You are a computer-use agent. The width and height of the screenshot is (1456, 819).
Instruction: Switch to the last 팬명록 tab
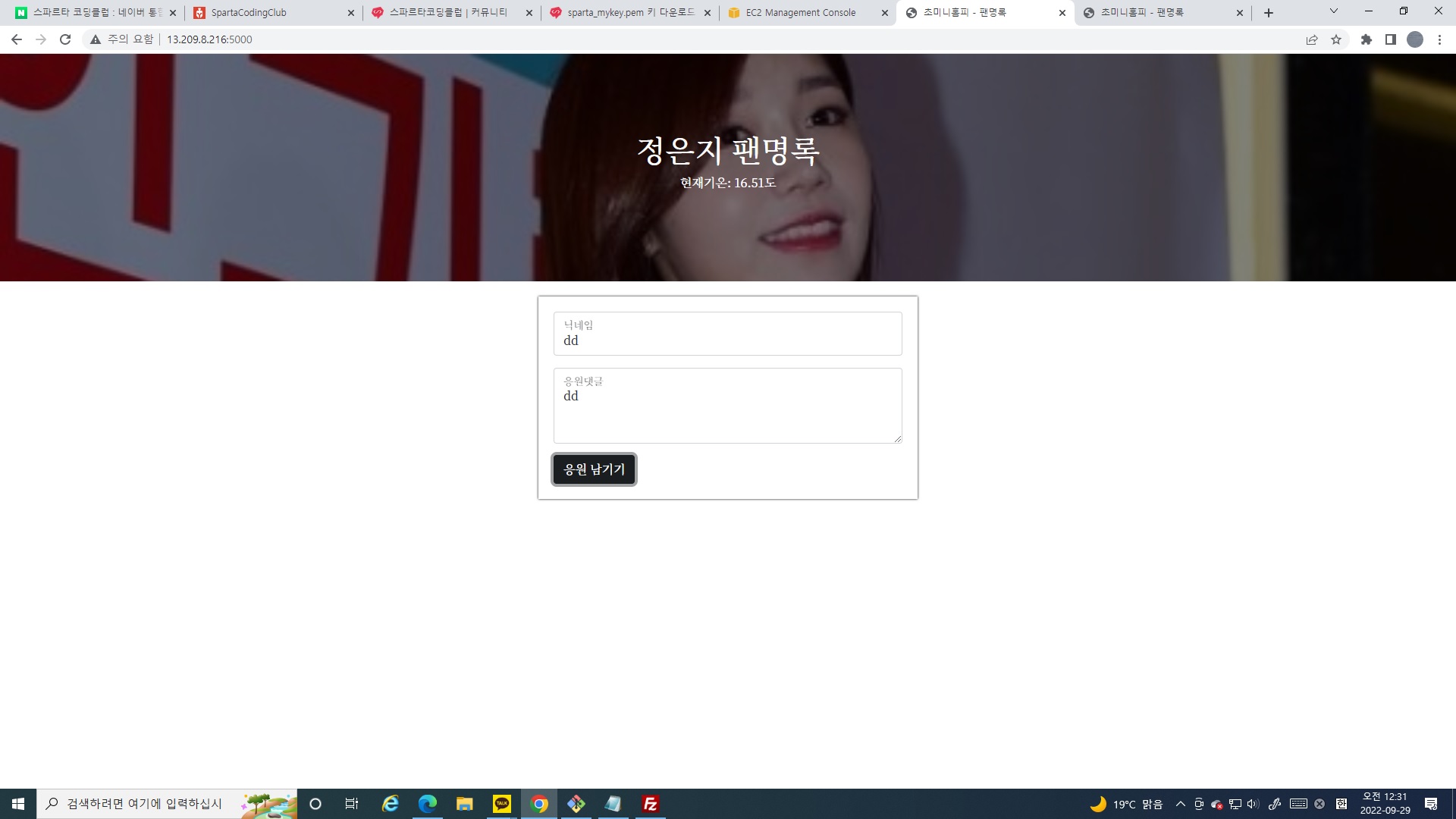(x=1163, y=13)
